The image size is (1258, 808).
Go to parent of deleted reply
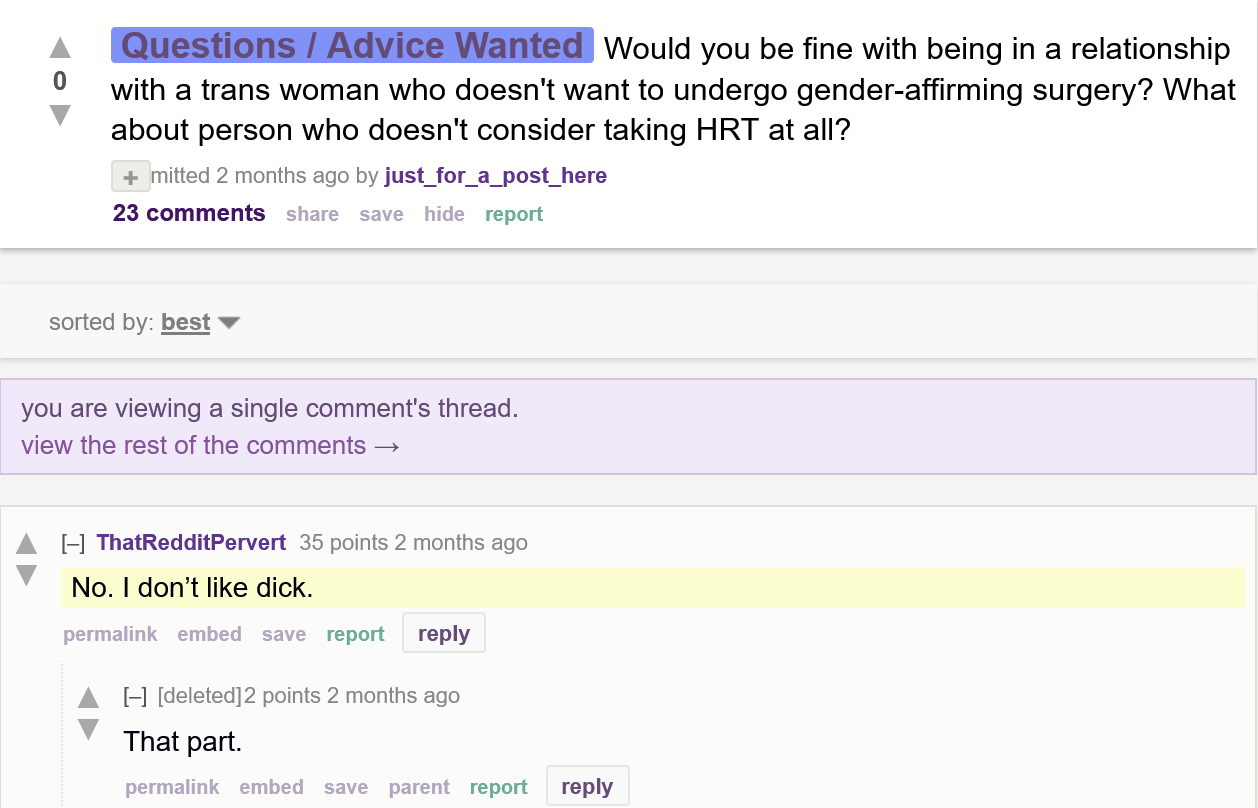419,787
